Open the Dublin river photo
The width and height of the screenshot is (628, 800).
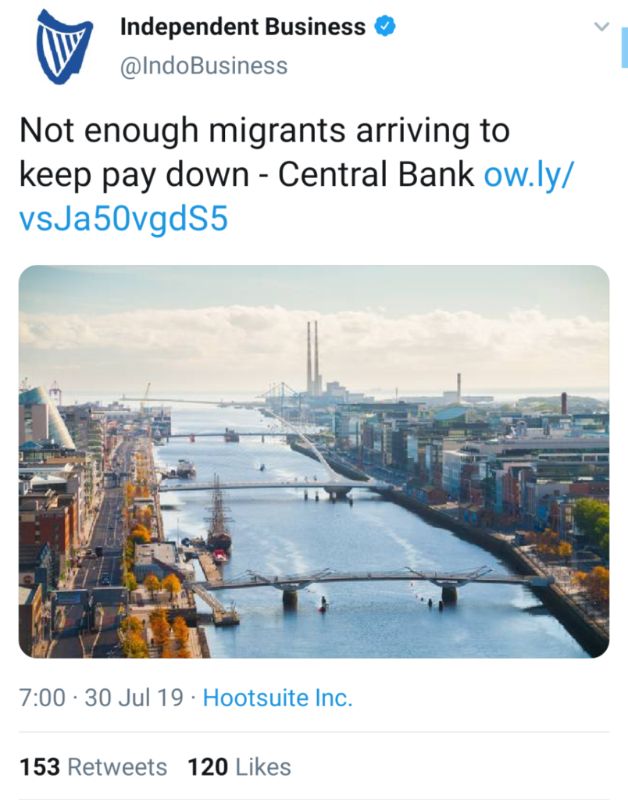coord(314,461)
